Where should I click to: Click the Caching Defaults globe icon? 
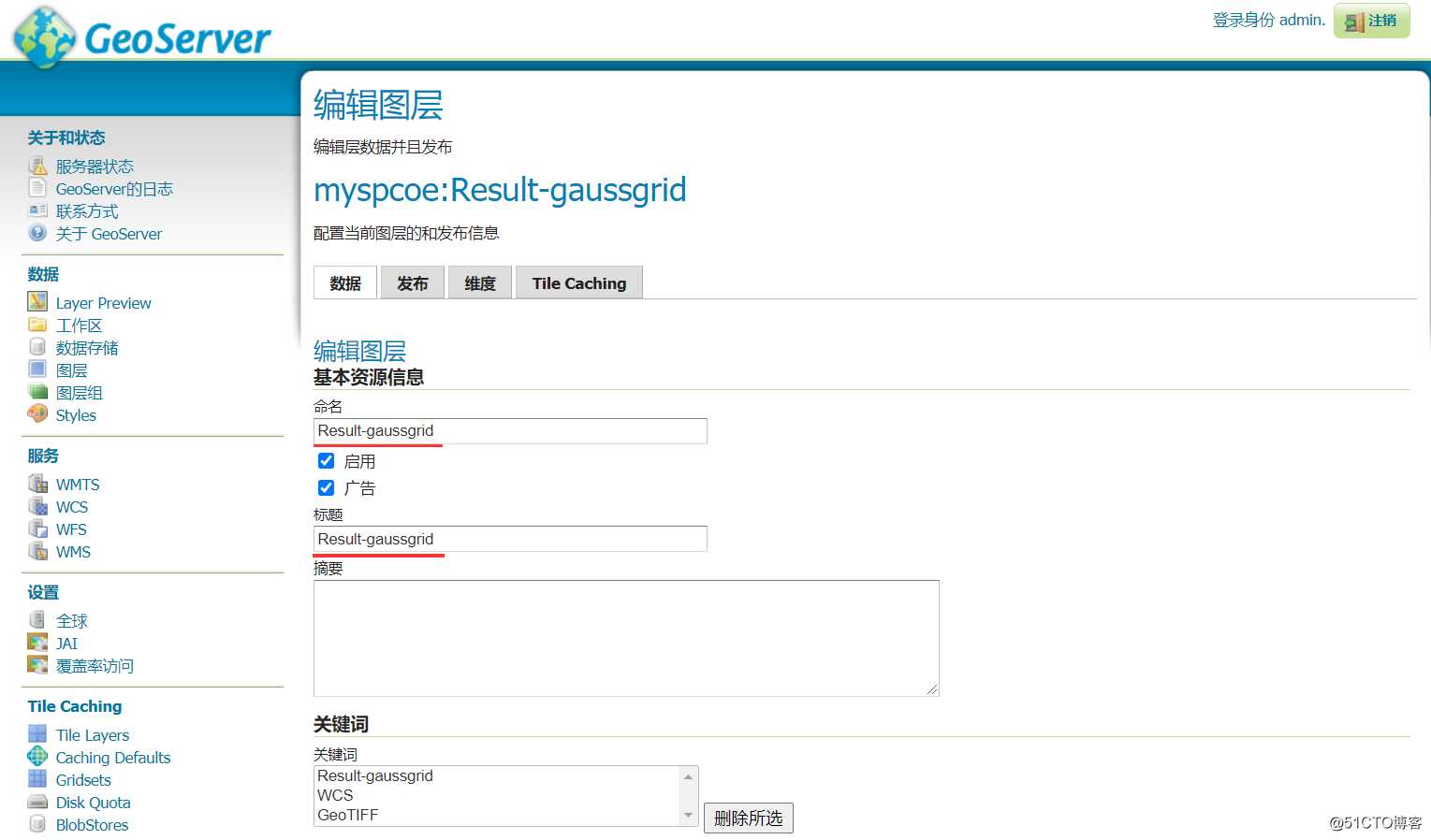coord(37,756)
